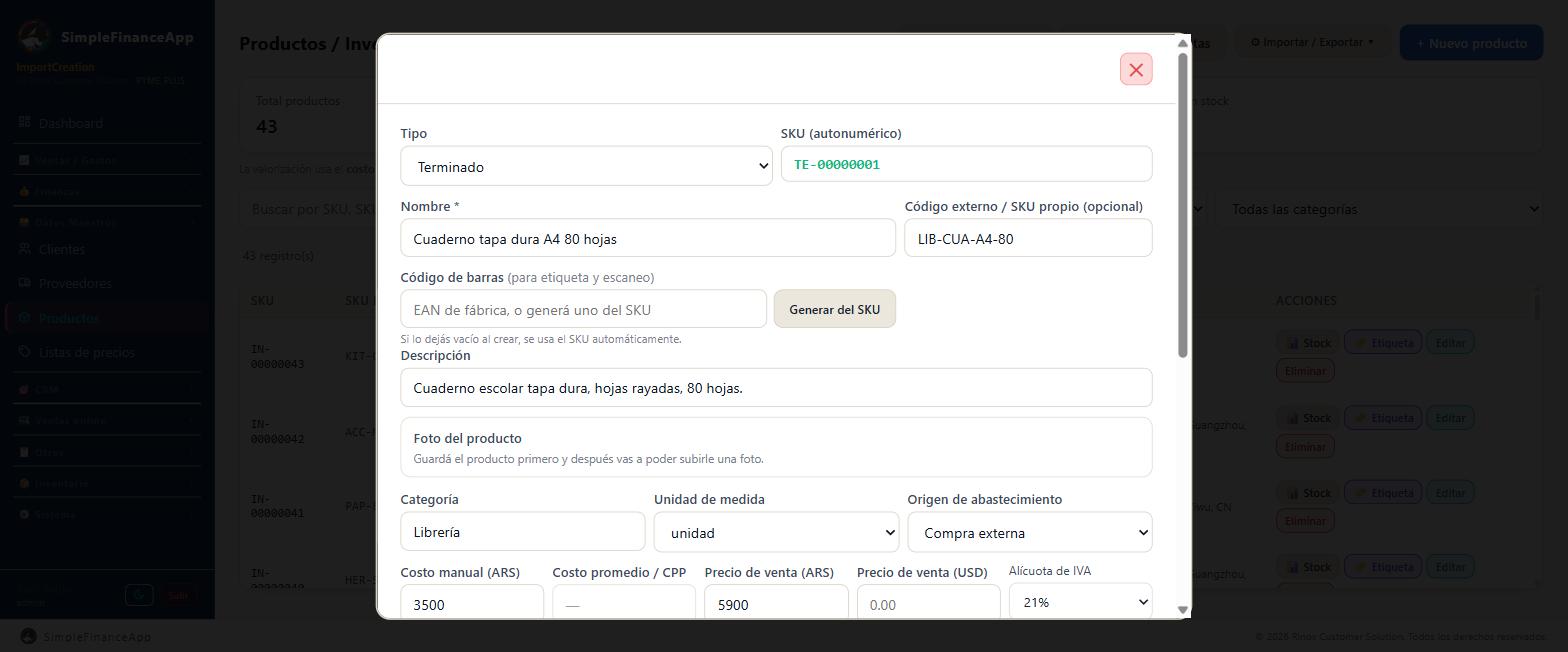1568x652 pixels.
Task: Click the Descripción input field
Action: [776, 387]
